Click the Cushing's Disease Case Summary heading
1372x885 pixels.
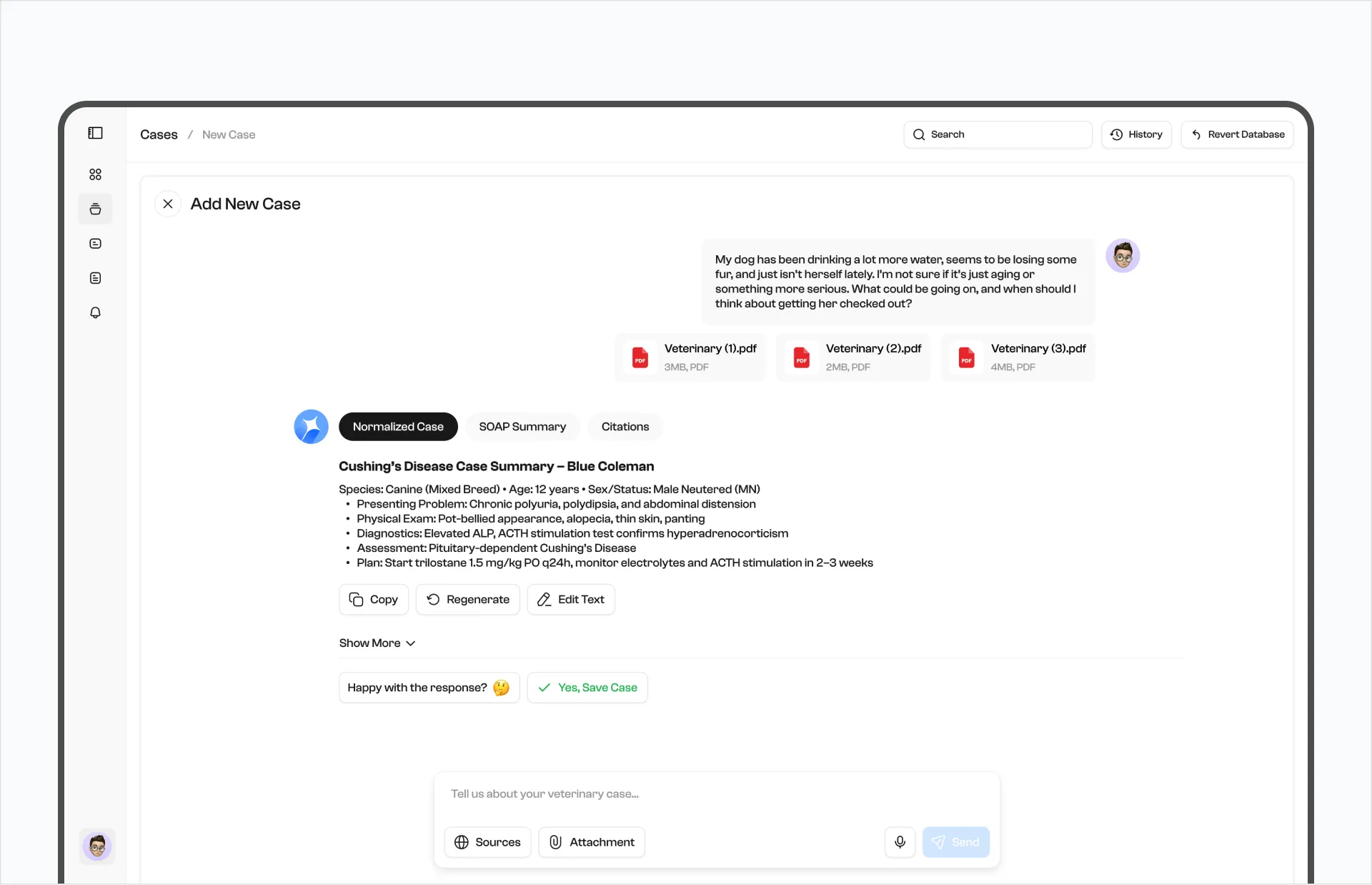497,466
